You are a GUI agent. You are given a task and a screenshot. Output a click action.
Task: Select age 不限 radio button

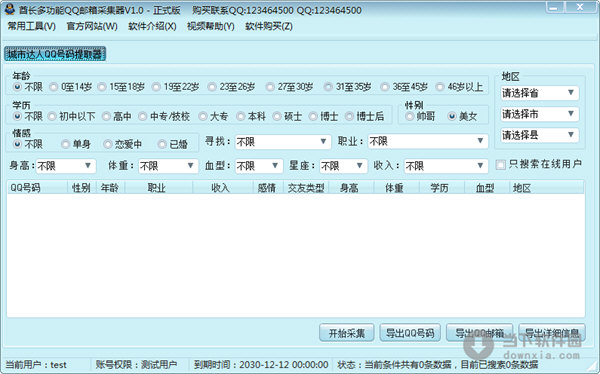(28, 87)
